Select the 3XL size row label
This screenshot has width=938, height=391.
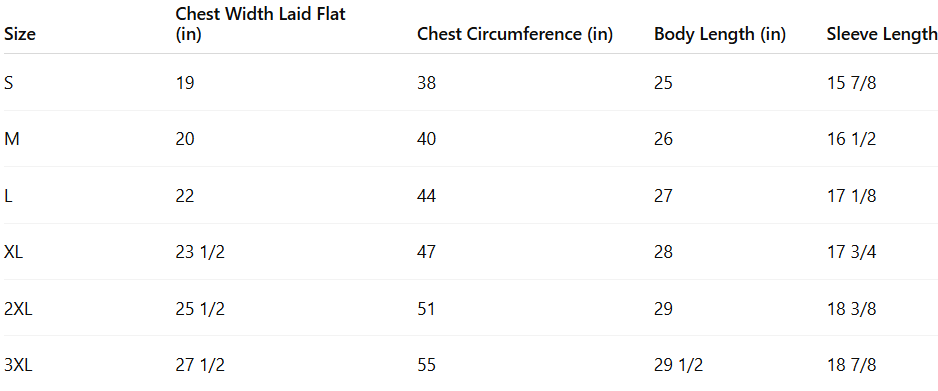coord(18,365)
